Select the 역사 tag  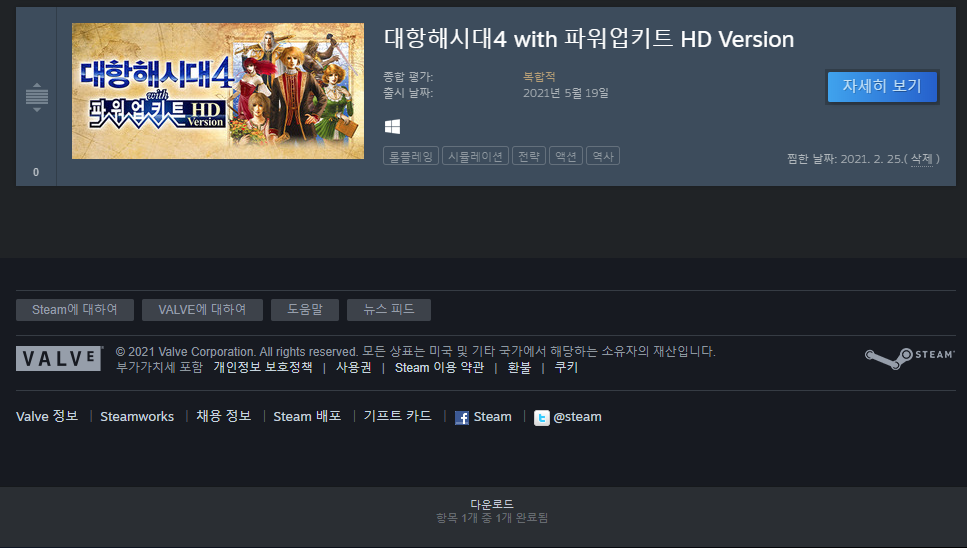pos(603,156)
